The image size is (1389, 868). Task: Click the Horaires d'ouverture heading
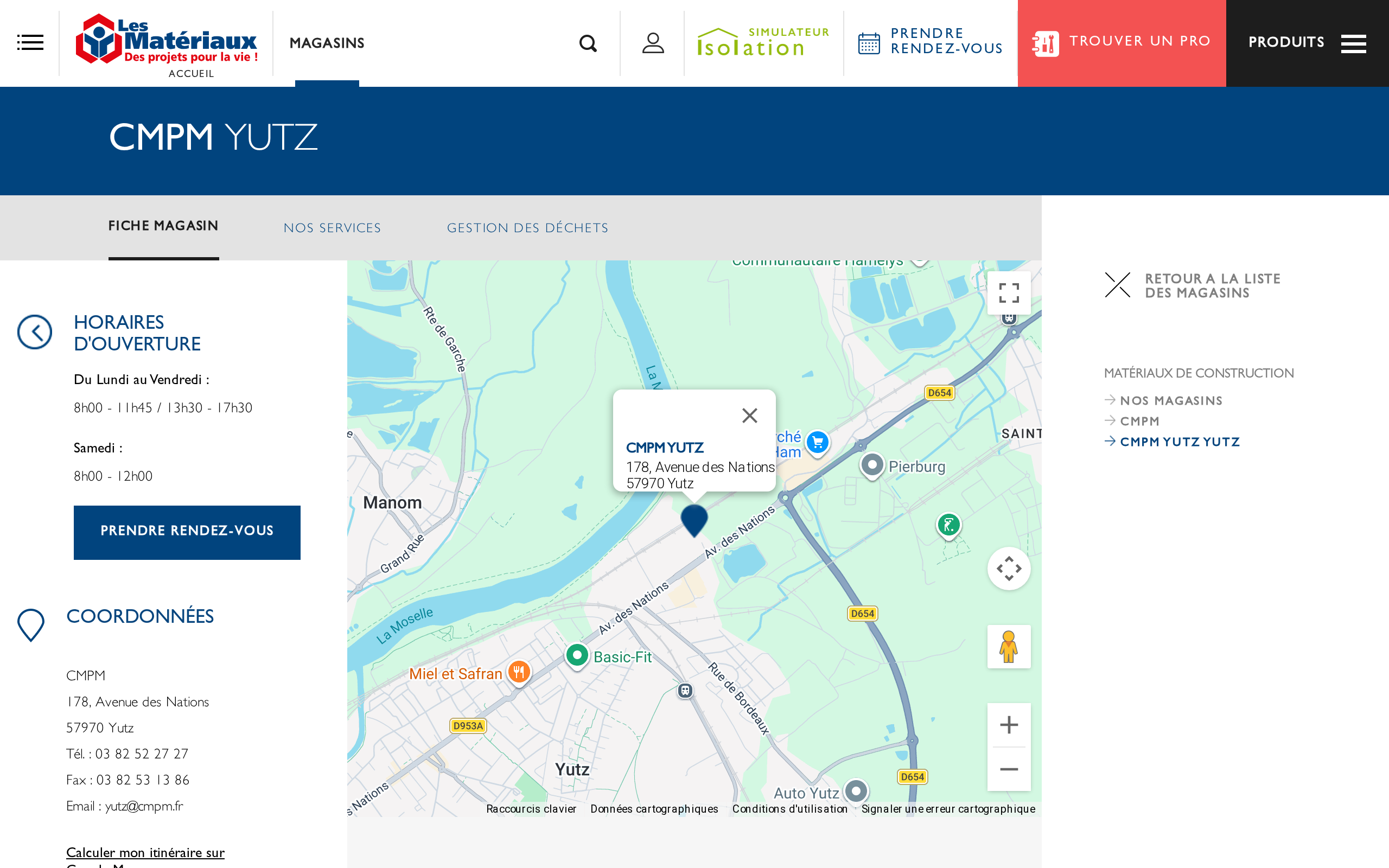137,333
